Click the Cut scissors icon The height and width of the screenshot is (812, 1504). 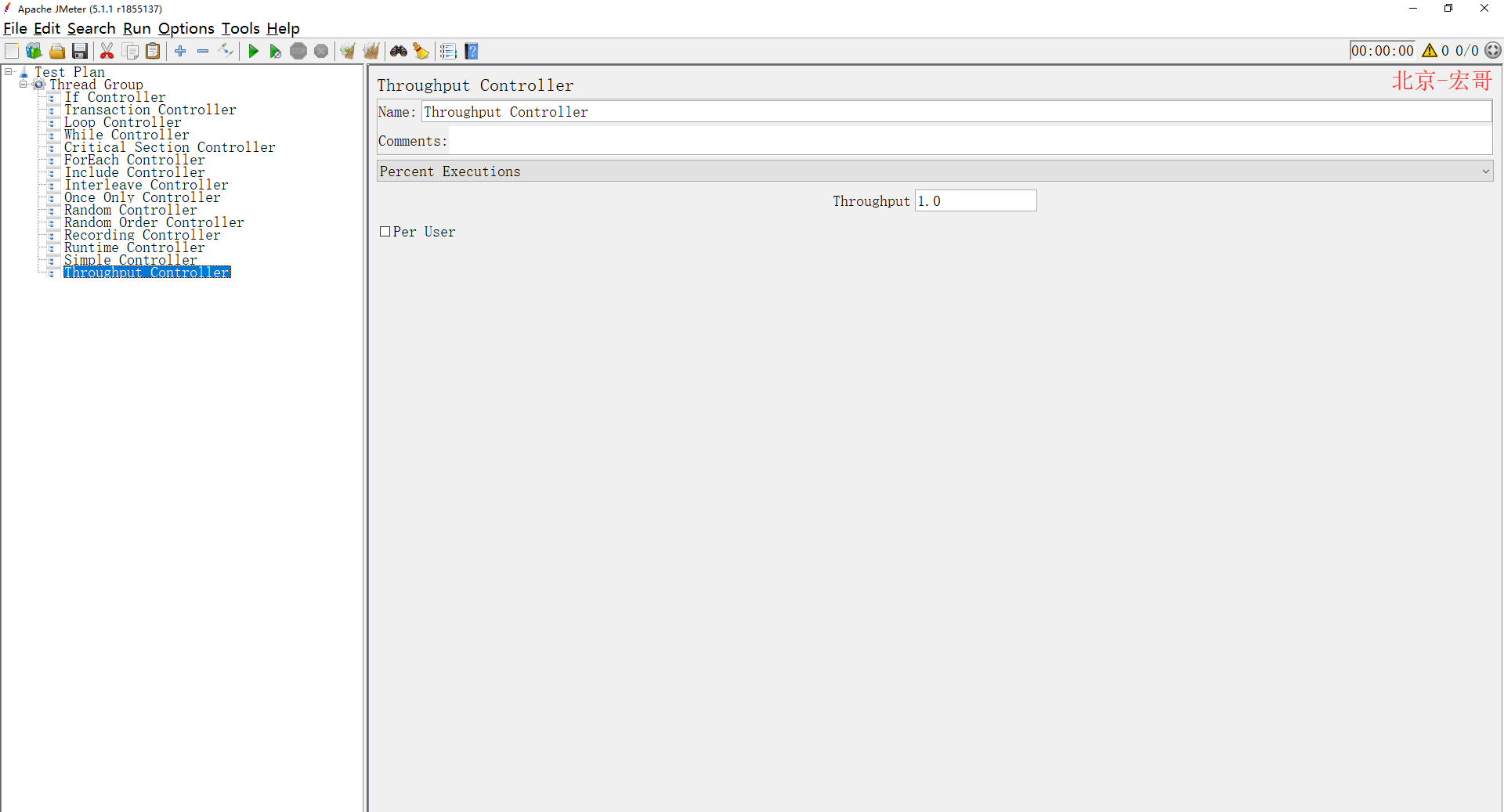pos(107,51)
